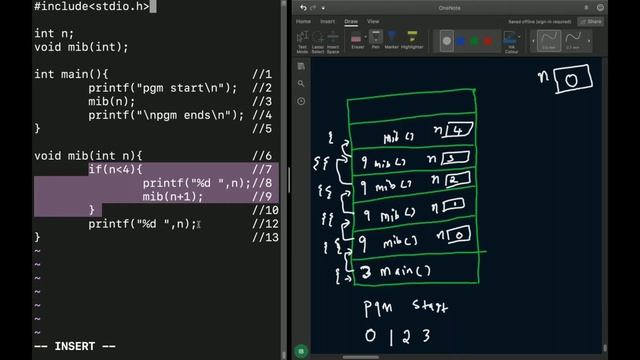
Task: Click the //10 comment in the editor
Action: click(265, 210)
